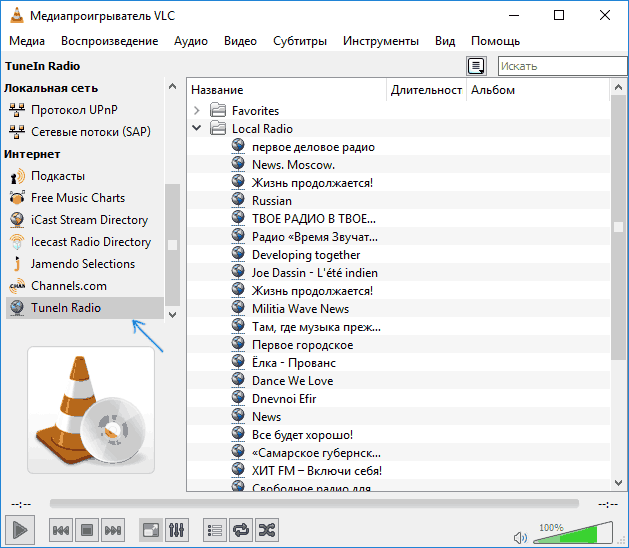Image resolution: width=629 pixels, height=548 pixels.
Task: Click the Favorites folder icon
Action: 218,110
